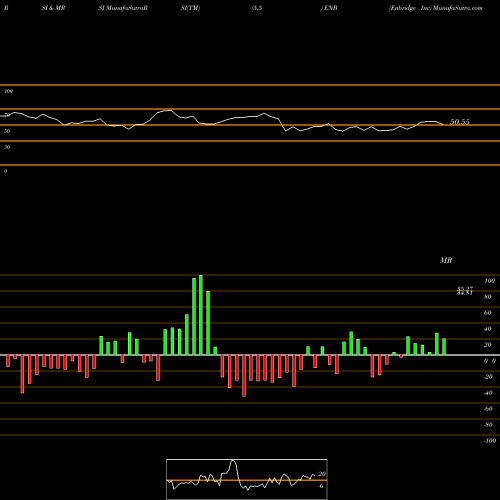This screenshot has height=500, width=500.
Task: Click the tallest green MR bar
Action: pyautogui.click(x=201, y=315)
